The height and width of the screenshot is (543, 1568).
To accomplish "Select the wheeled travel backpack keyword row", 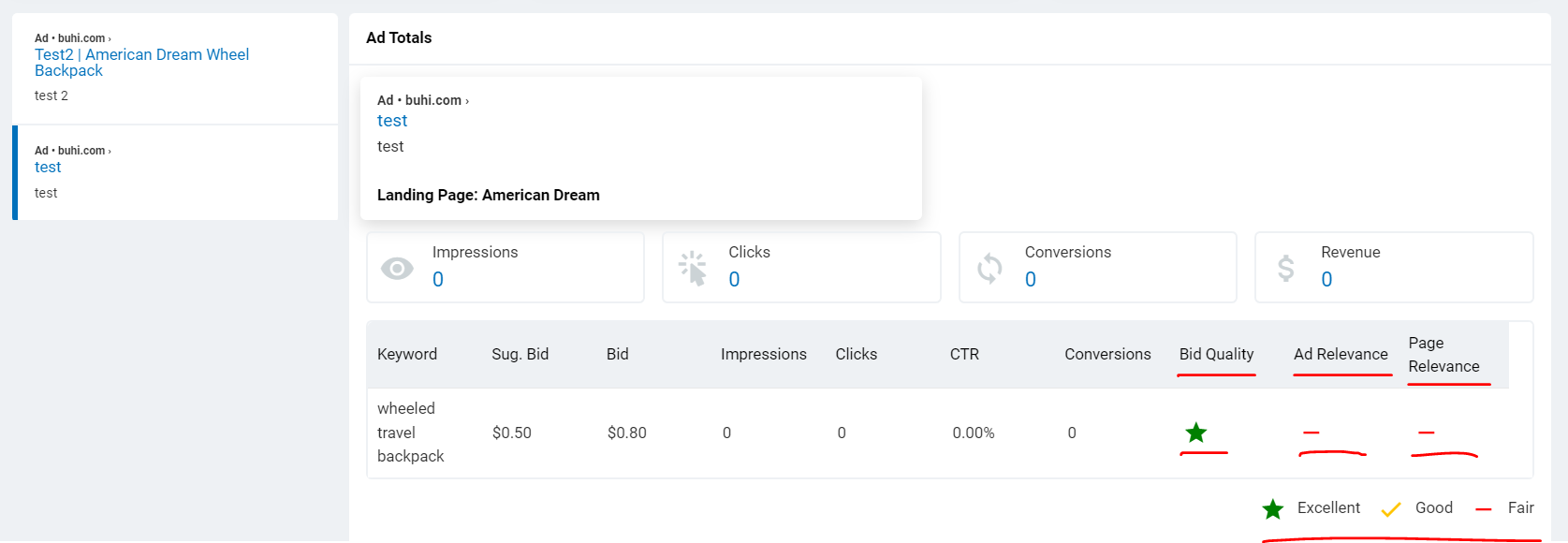I will 410,433.
